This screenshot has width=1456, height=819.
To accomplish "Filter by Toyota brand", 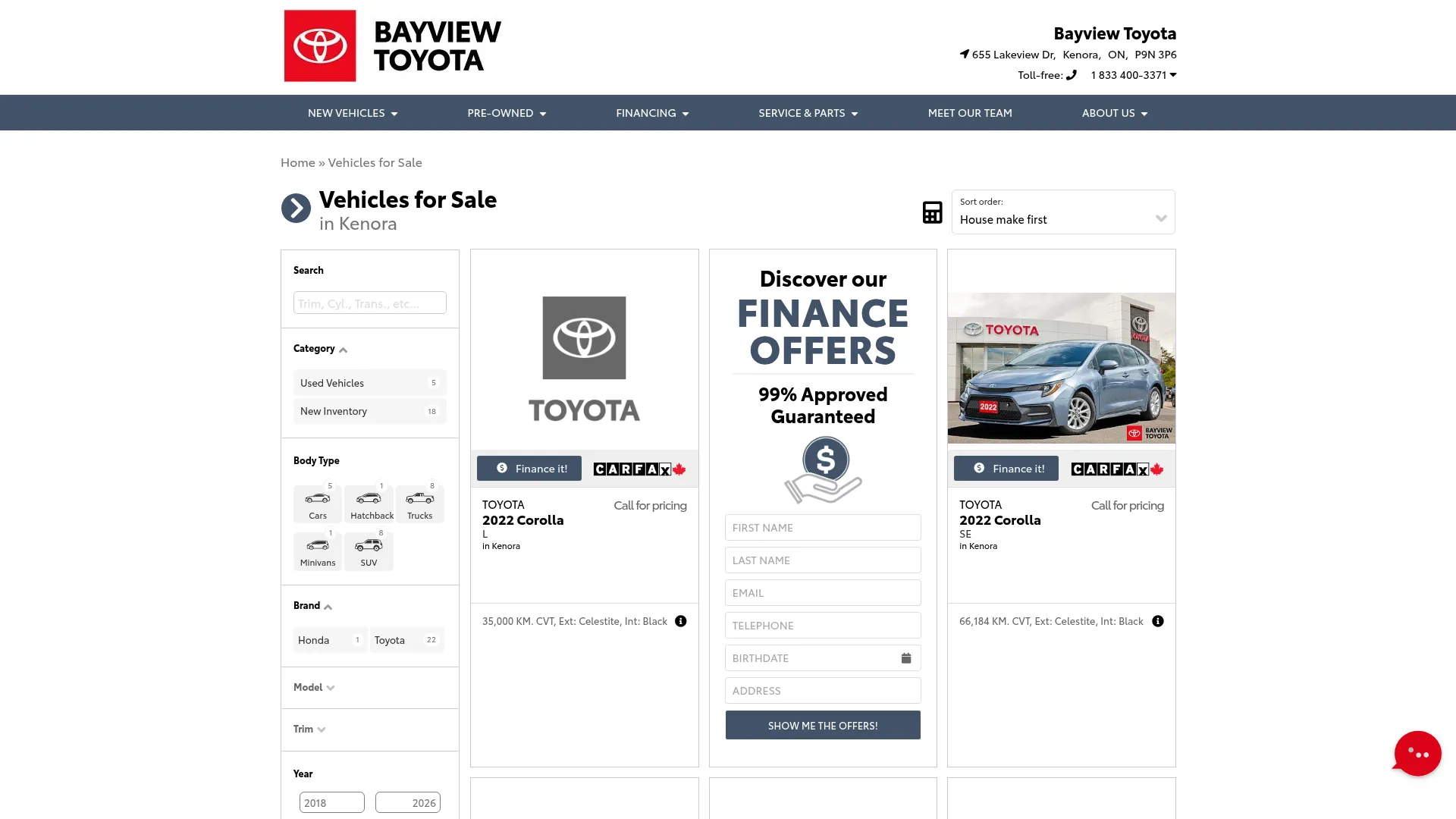I will pos(407,640).
